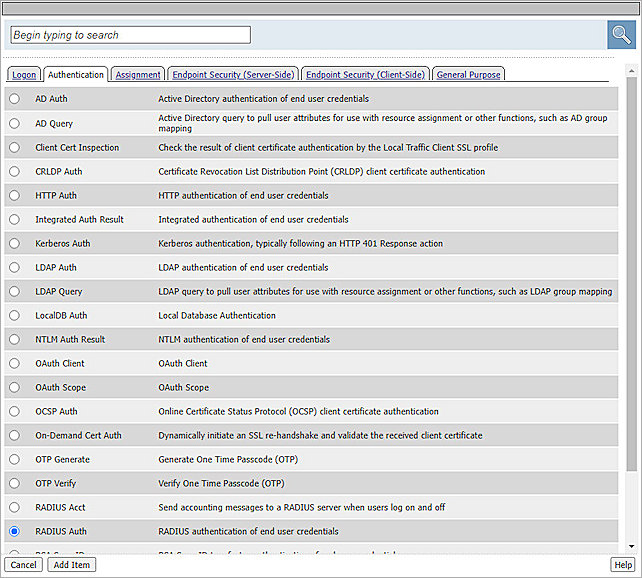Viewport: 642px width, 578px height.
Task: Click the 'RADIUS Acct' item label
Action: click(x=60, y=507)
